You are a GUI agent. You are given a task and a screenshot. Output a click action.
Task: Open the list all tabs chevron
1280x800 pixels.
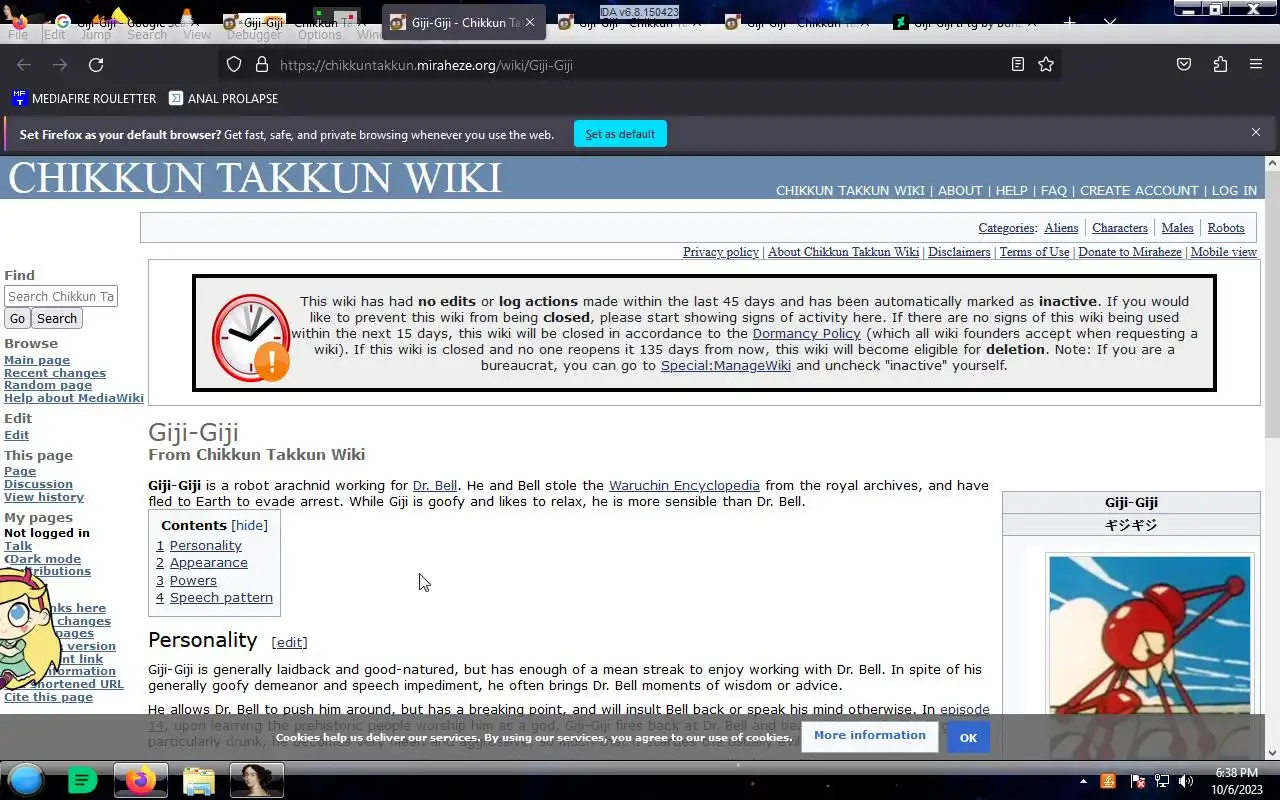tap(1110, 22)
